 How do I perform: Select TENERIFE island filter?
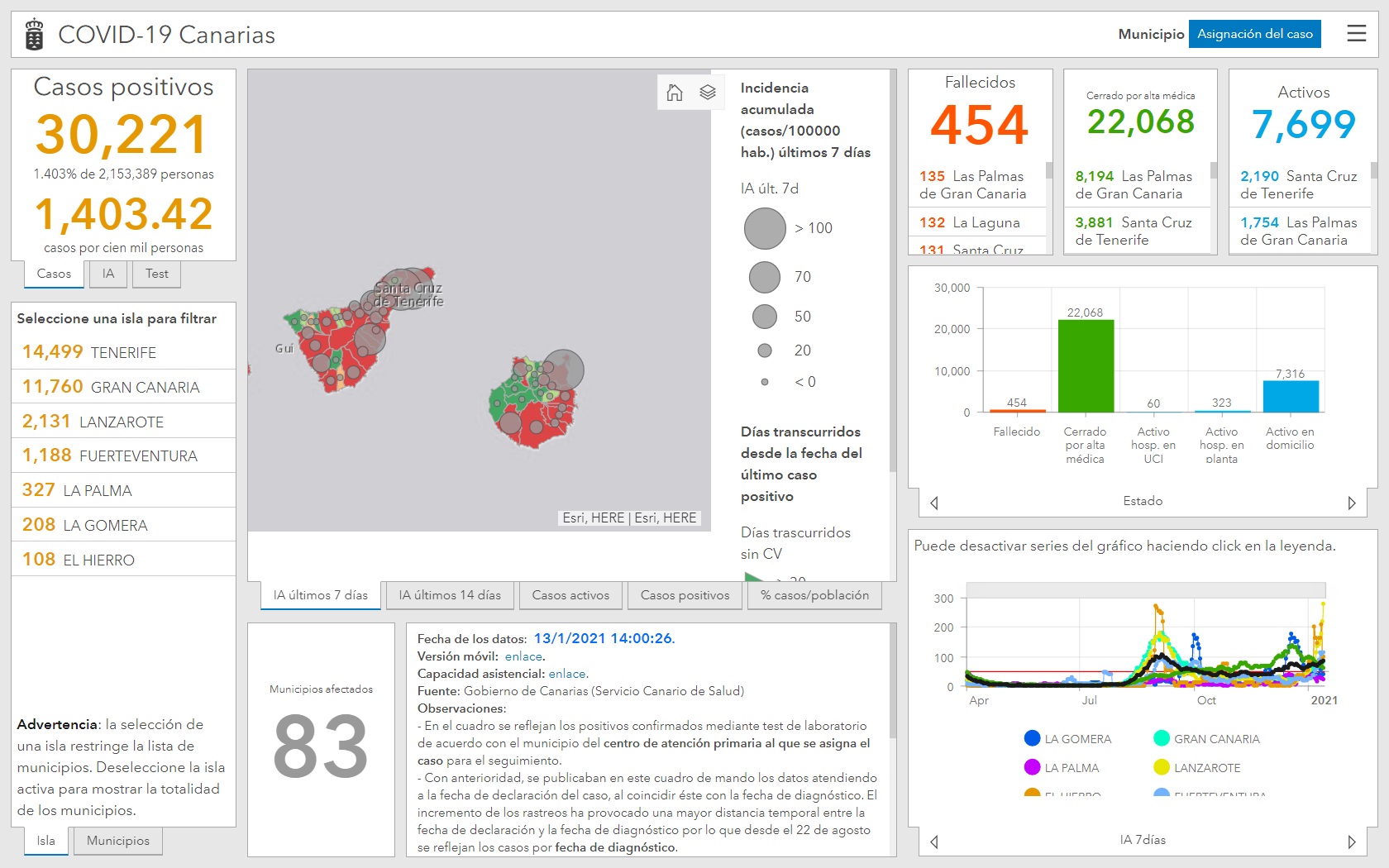tap(123, 352)
